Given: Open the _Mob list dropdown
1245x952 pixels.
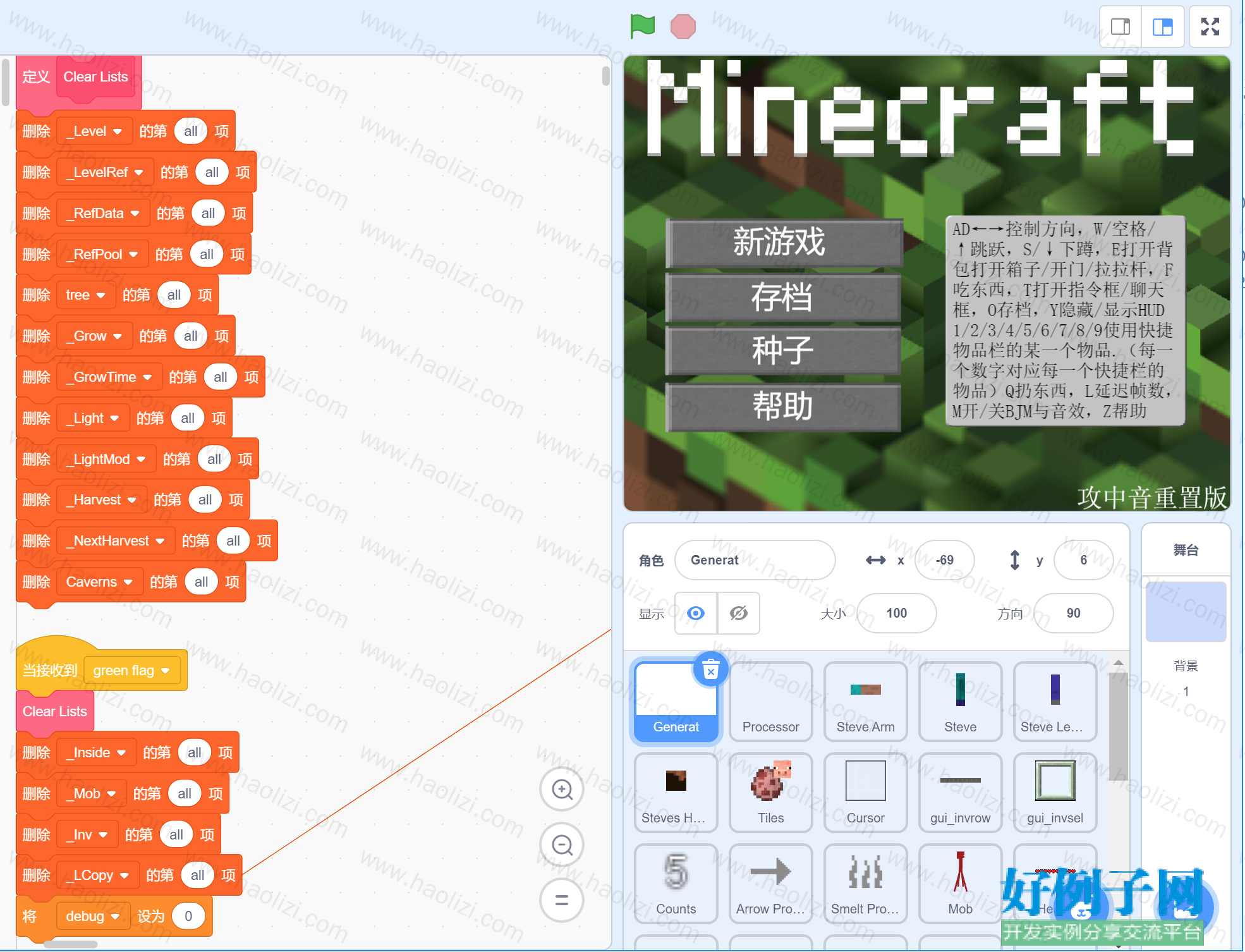Looking at the screenshot, I should point(91,794).
